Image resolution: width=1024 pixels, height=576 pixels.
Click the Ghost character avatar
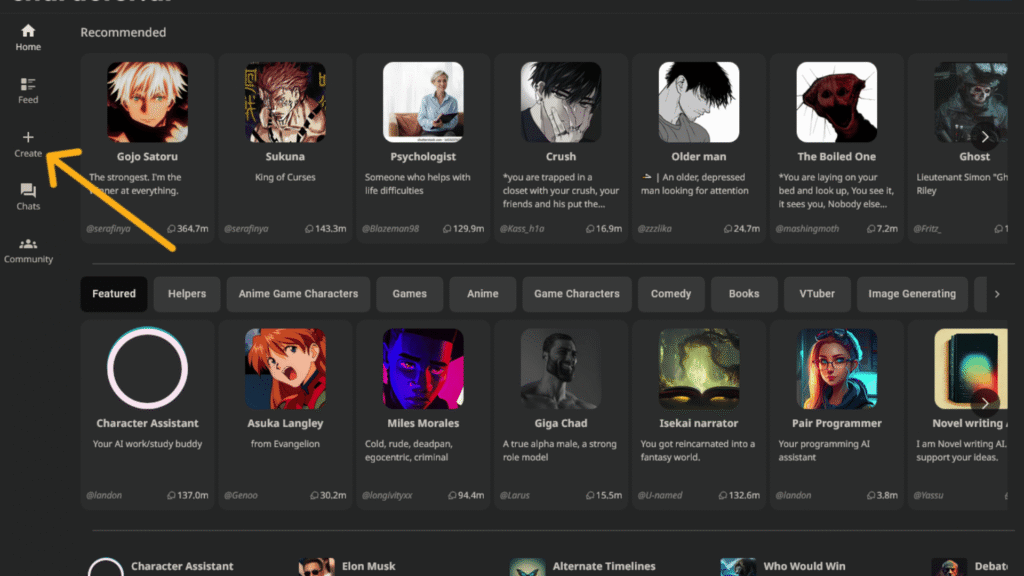coord(971,103)
